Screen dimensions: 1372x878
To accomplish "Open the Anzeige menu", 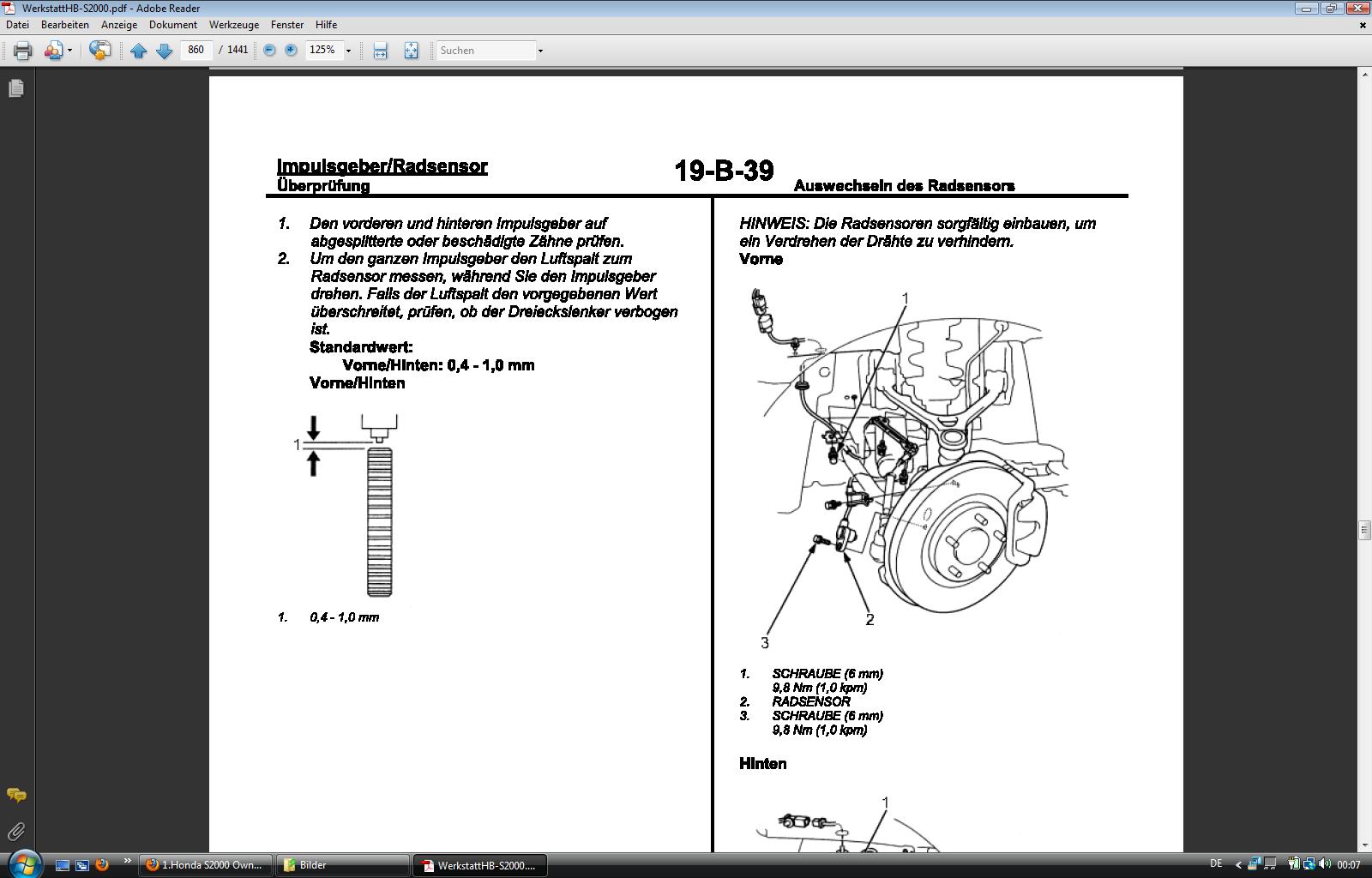I will coord(119,25).
